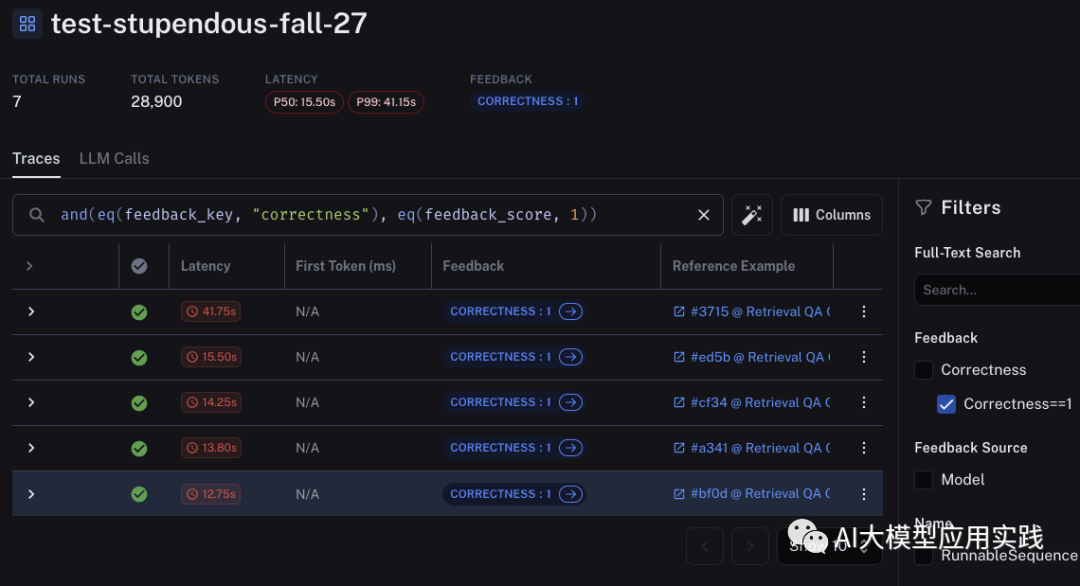The width and height of the screenshot is (1080, 586).
Task: Click success status icon of 13.80s row
Action: coord(139,448)
